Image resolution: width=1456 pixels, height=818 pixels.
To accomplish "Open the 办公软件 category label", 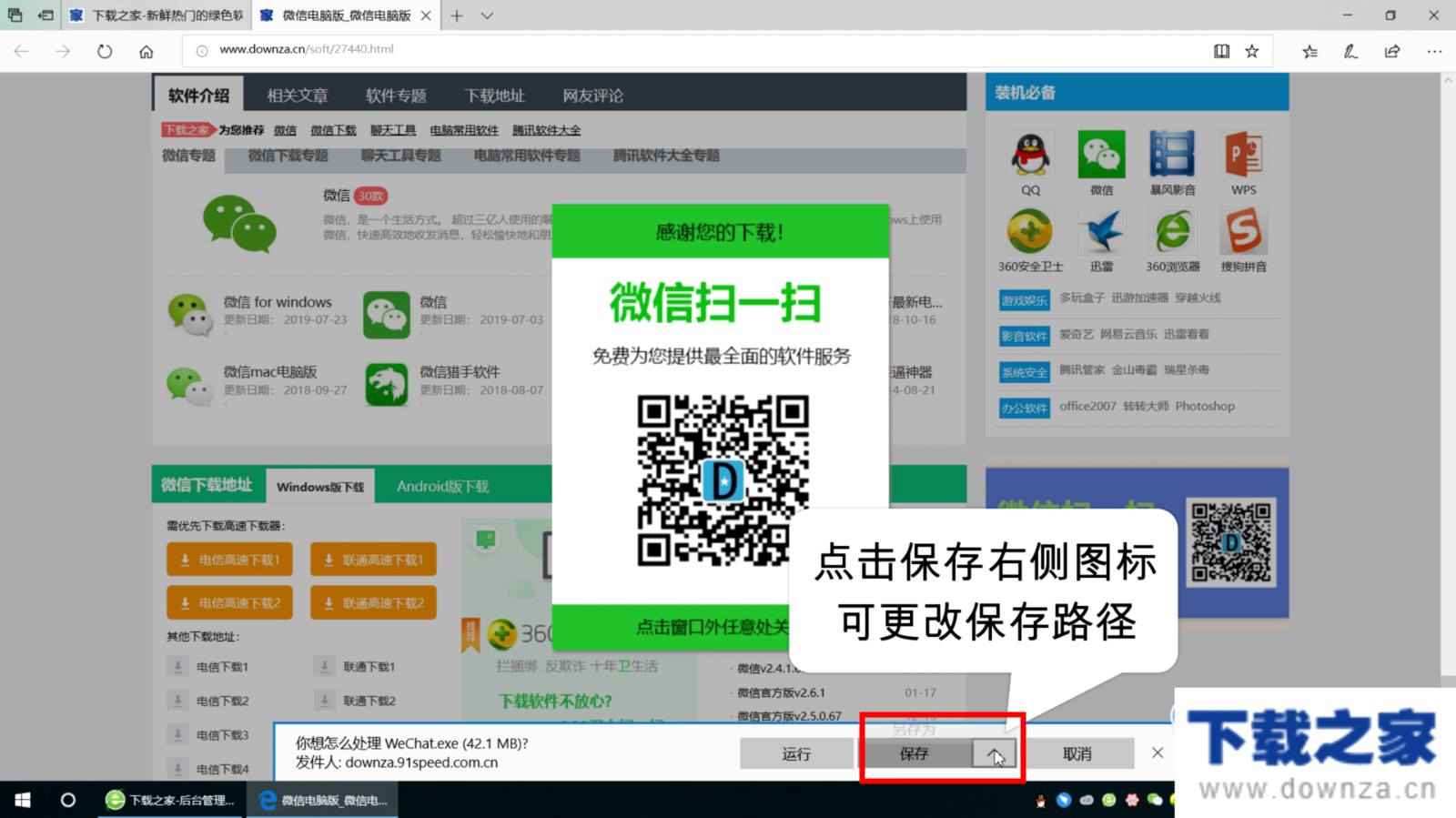I will point(1025,408).
